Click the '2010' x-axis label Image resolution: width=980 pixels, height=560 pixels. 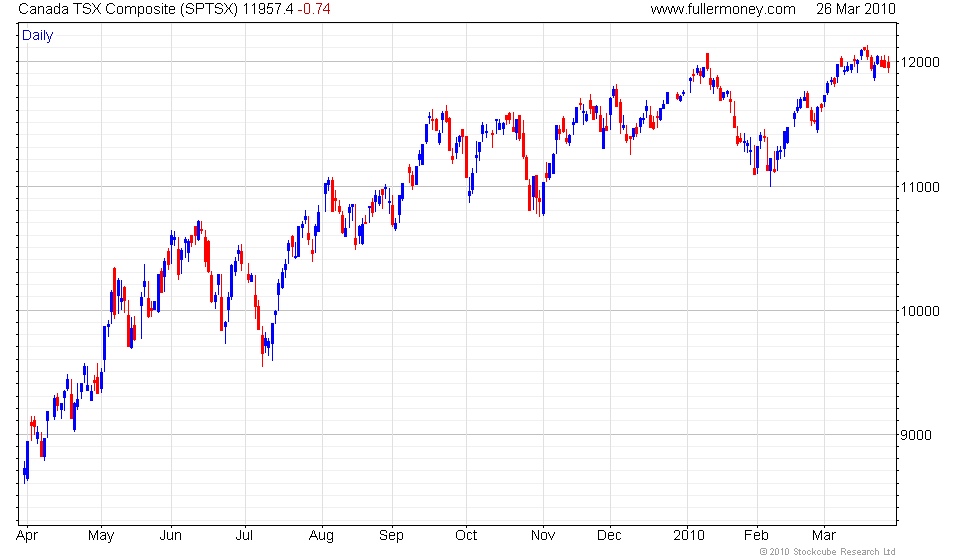(689, 536)
